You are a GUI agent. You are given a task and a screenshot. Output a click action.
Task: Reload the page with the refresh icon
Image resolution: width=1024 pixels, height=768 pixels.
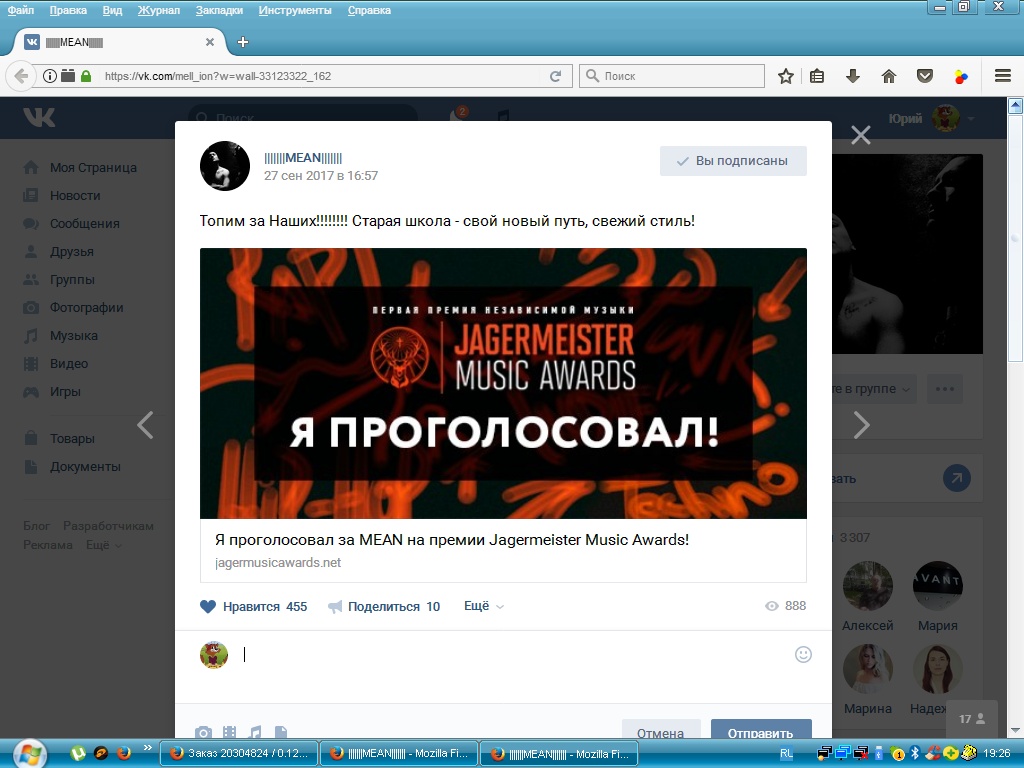click(x=556, y=76)
